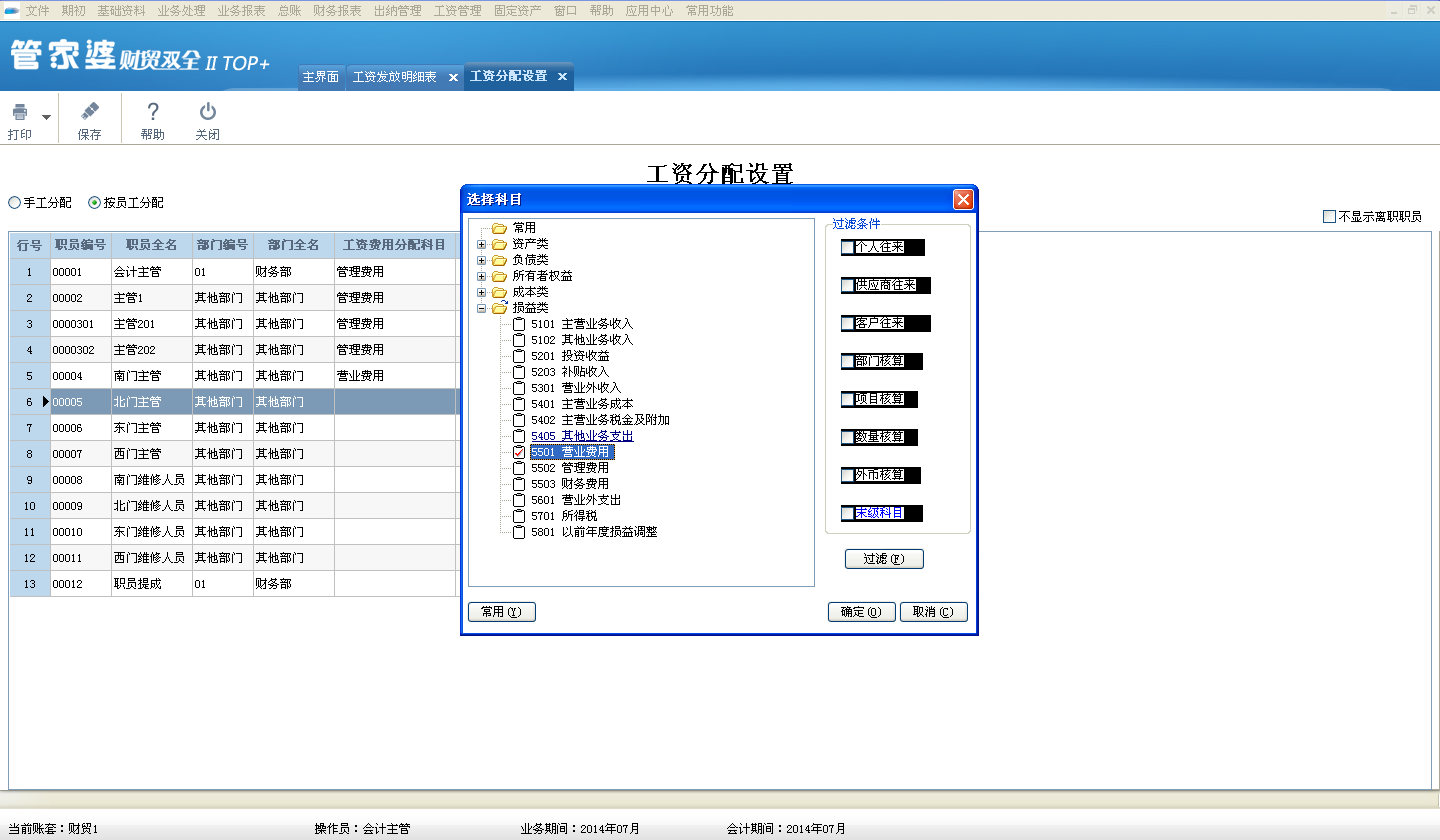Expand the 资产类 tree node
Image resolution: width=1440 pixels, height=840 pixels.
point(482,244)
